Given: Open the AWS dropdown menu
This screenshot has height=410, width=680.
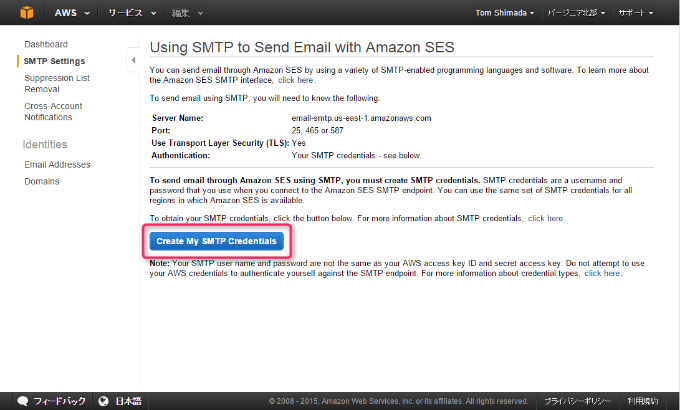Looking at the screenshot, I should pos(72,13).
